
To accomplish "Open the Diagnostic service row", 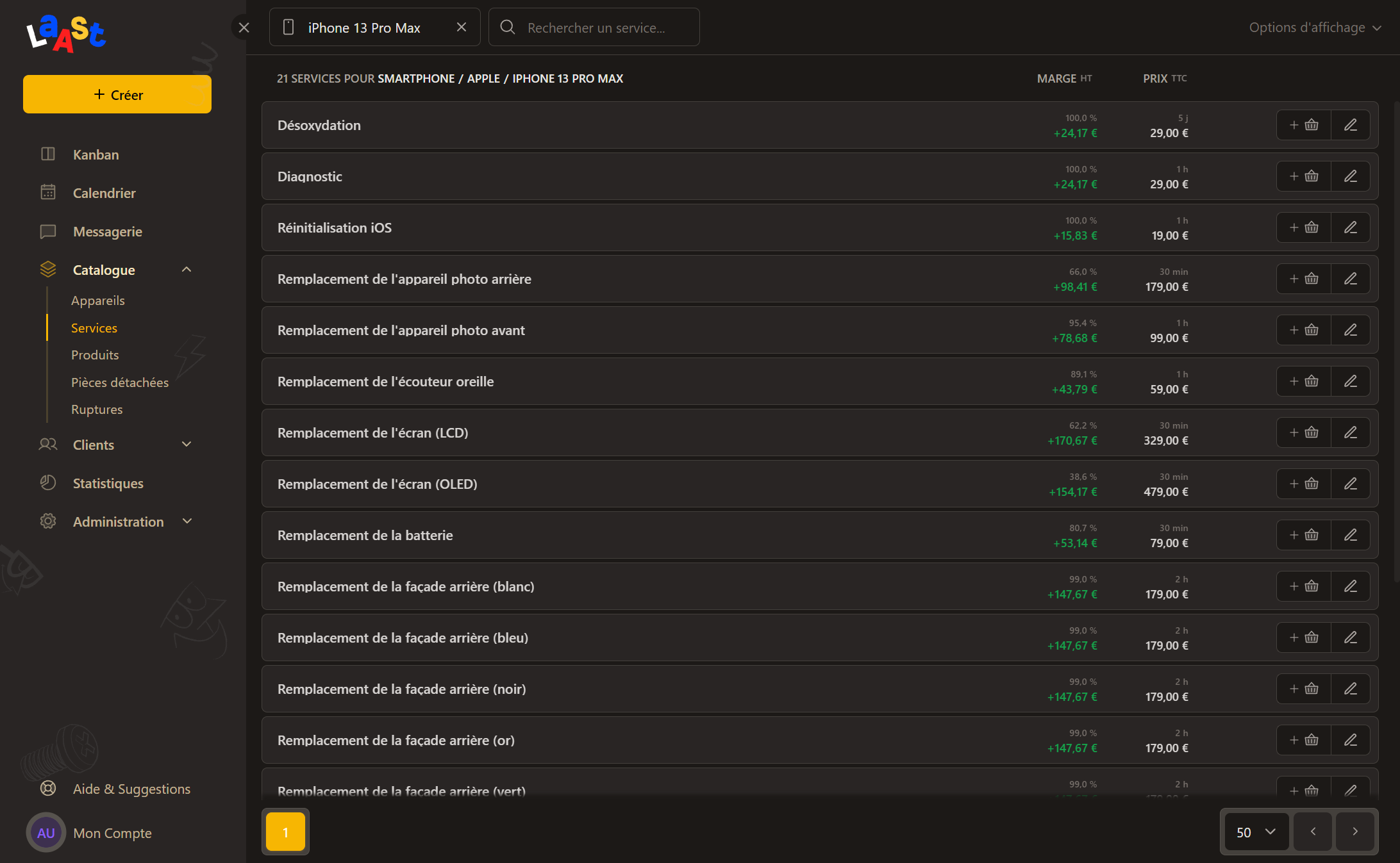I will [820, 176].
